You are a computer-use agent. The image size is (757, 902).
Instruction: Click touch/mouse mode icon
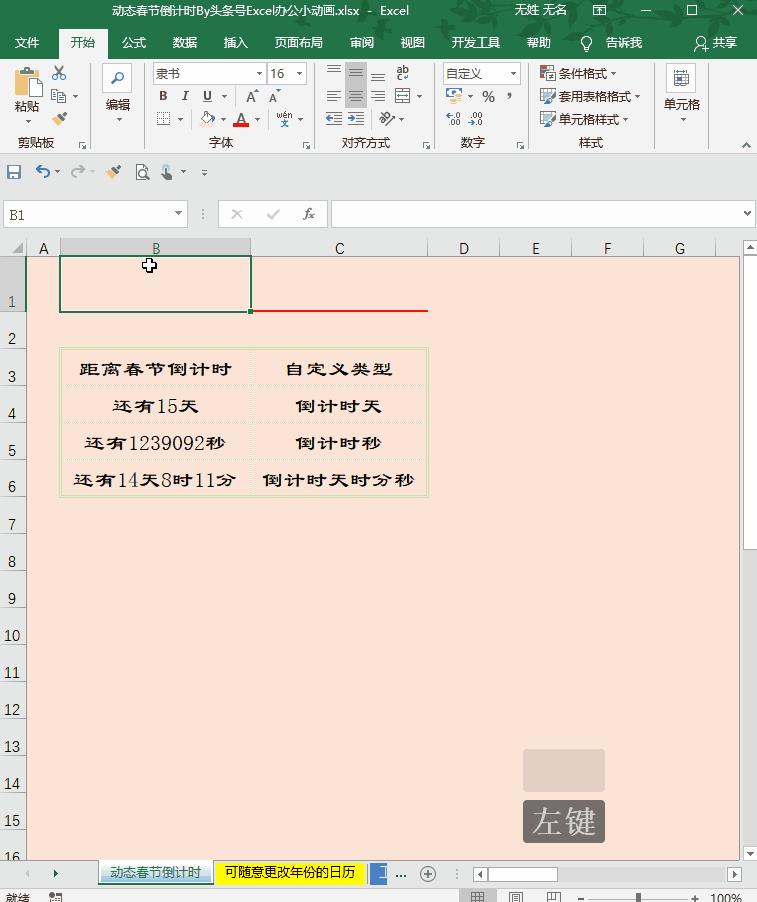[x=167, y=171]
